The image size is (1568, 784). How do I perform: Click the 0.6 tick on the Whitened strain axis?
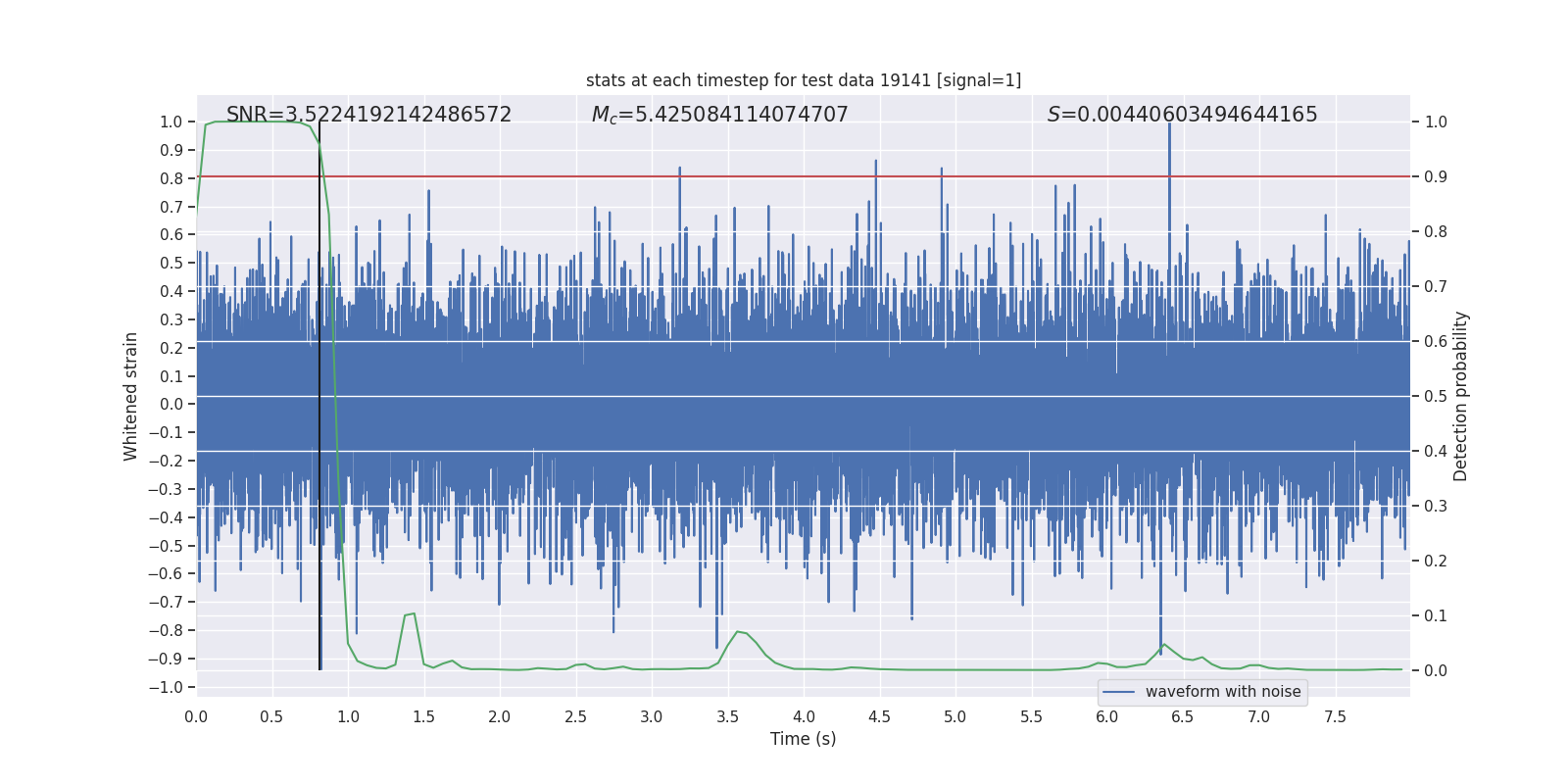point(171,234)
